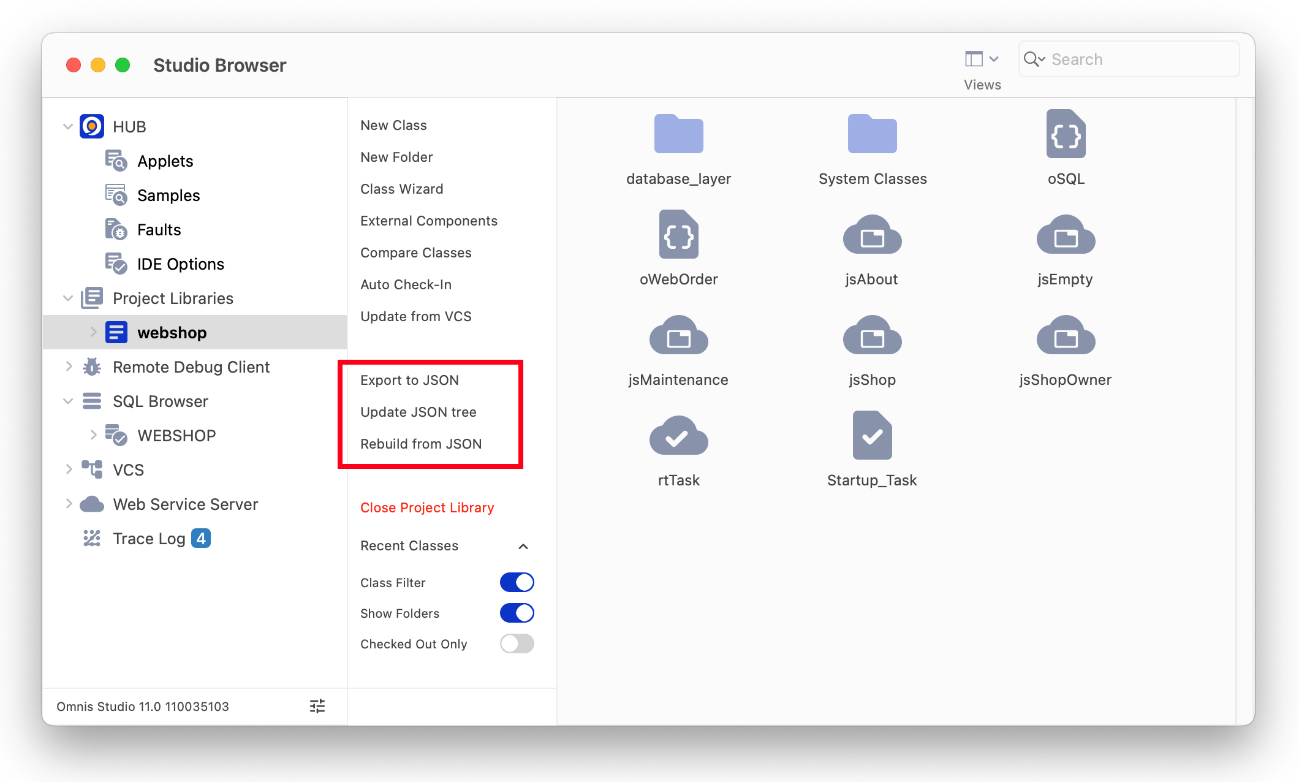Select the jsAbout remote form icon

[x=872, y=235]
